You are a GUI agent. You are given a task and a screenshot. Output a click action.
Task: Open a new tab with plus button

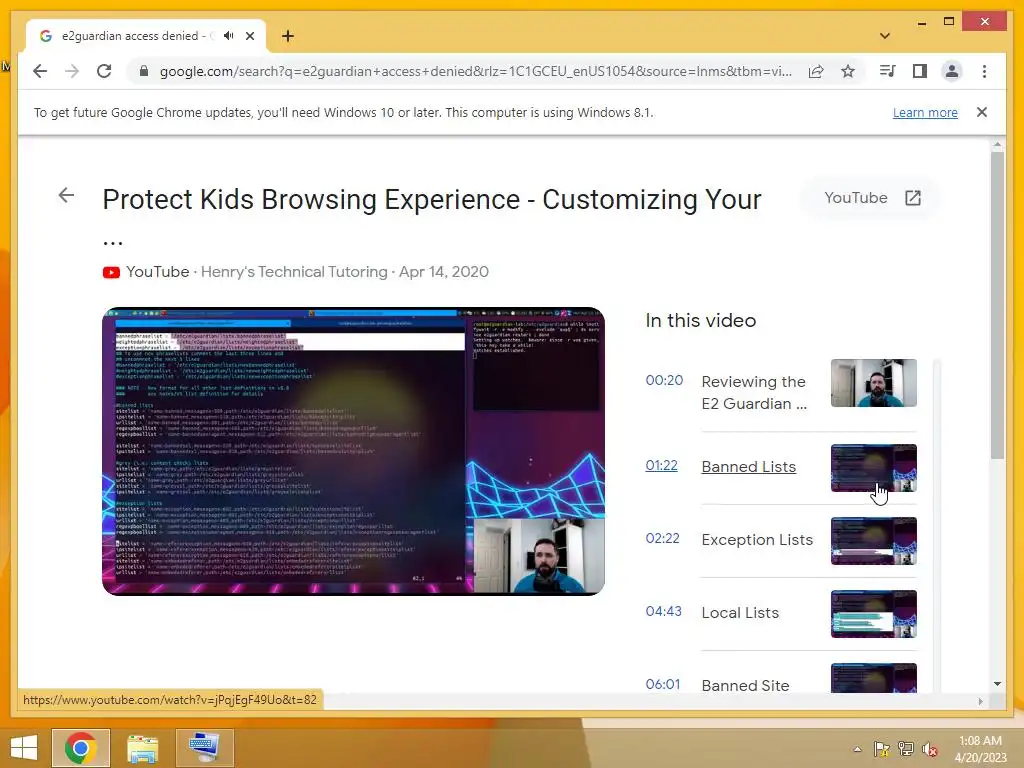click(x=288, y=36)
